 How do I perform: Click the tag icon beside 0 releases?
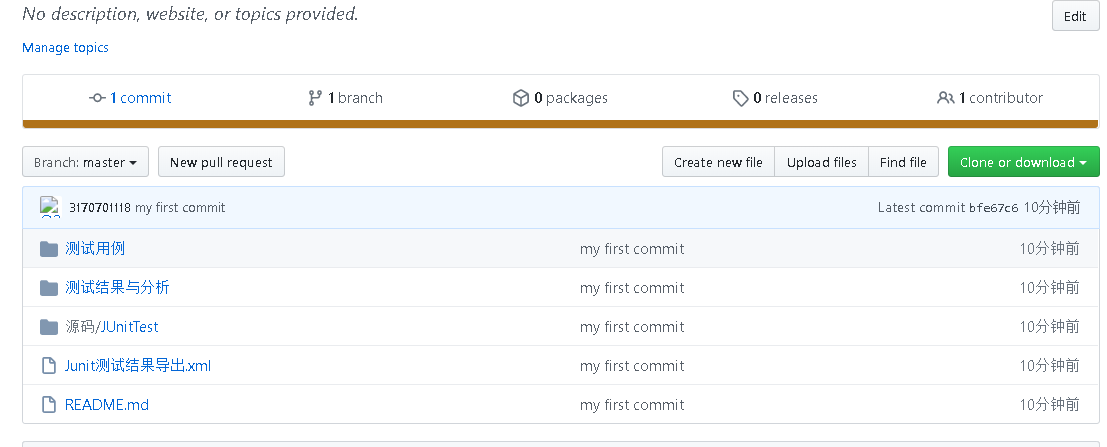pos(740,98)
